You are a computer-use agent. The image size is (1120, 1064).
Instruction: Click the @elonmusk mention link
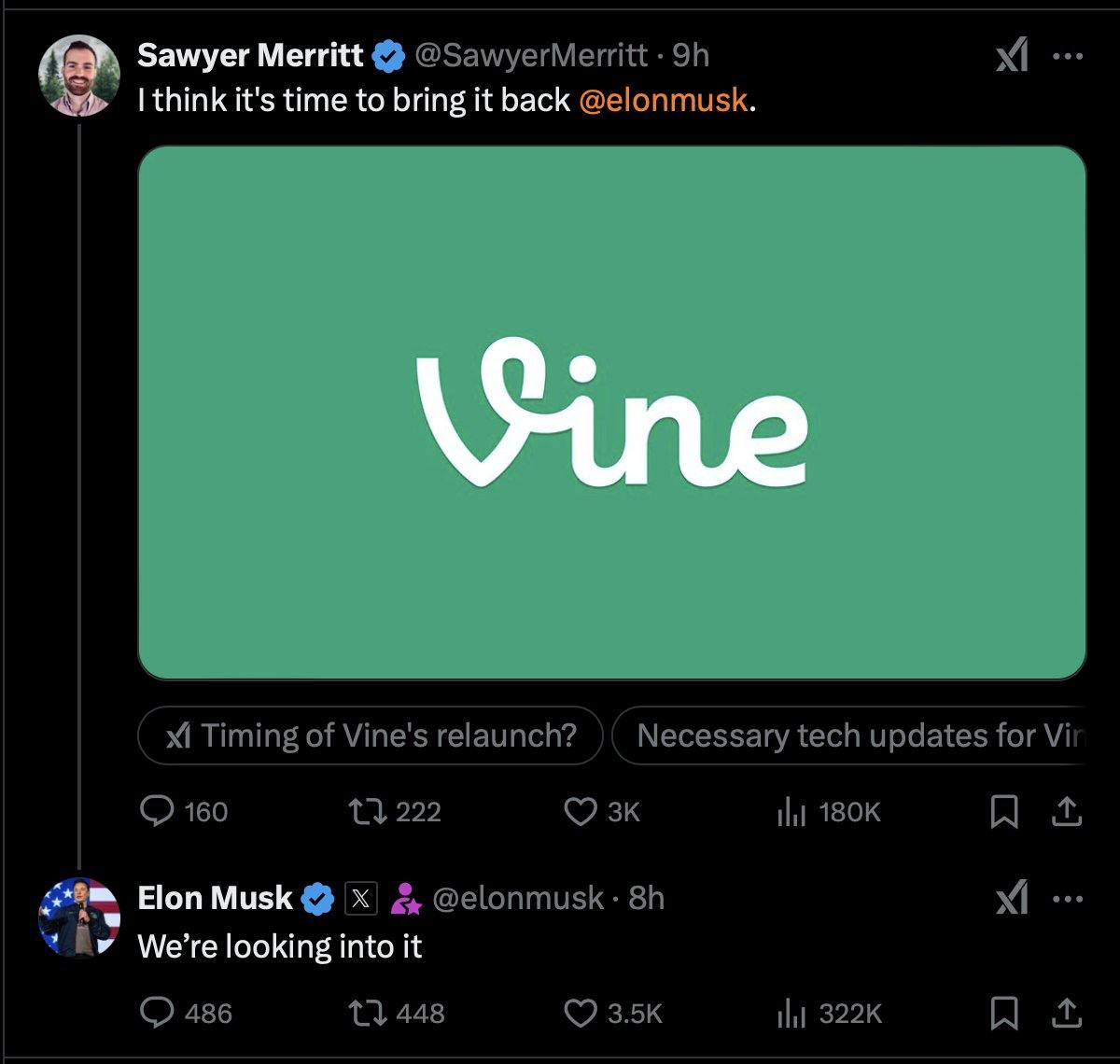point(663,100)
